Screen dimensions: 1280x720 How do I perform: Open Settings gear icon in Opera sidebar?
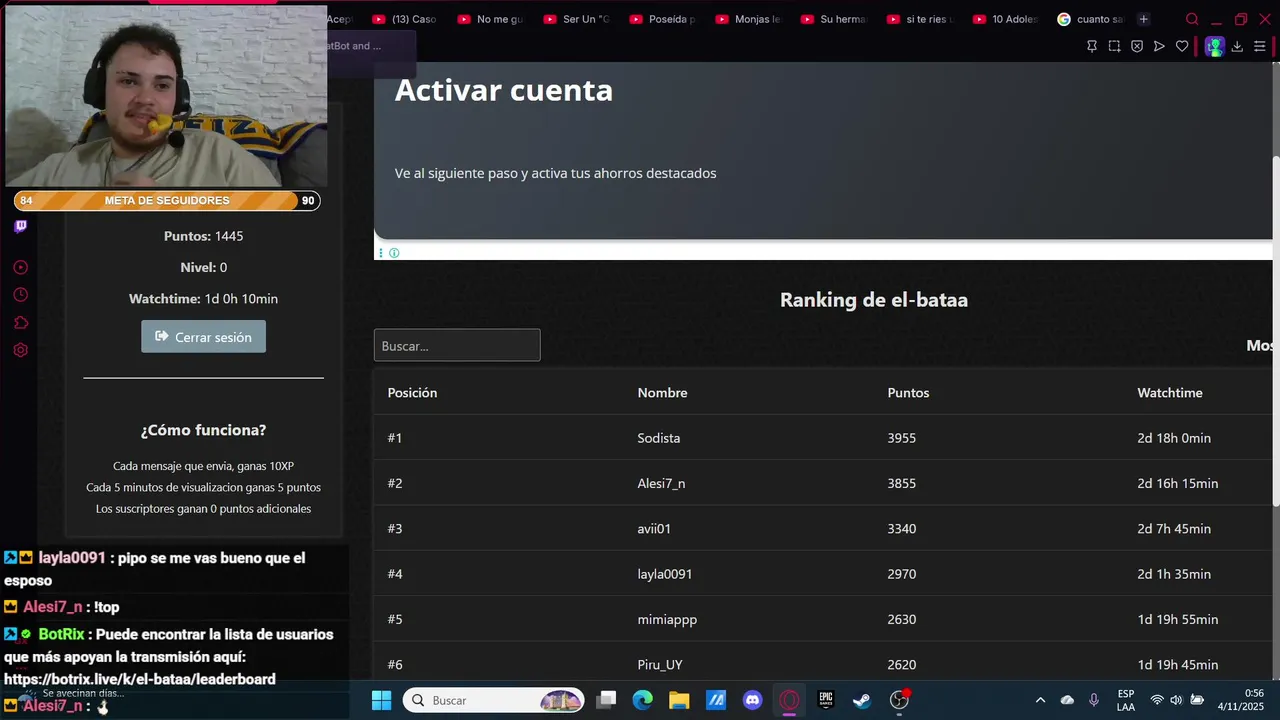[20, 350]
